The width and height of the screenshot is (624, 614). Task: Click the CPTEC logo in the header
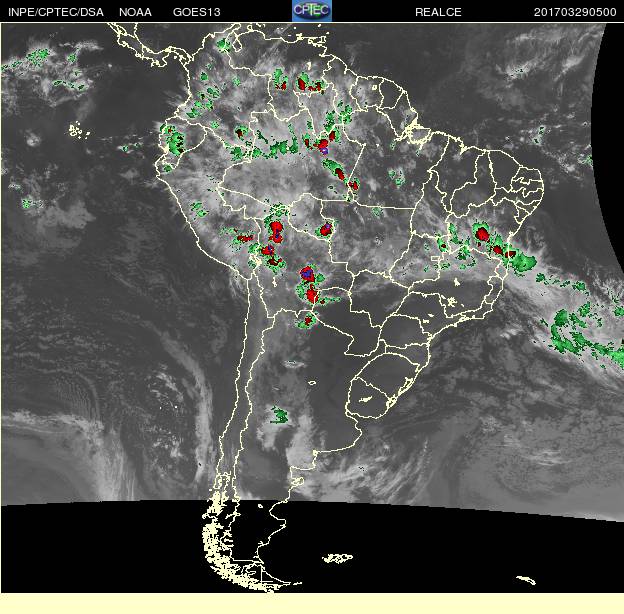[x=312, y=11]
